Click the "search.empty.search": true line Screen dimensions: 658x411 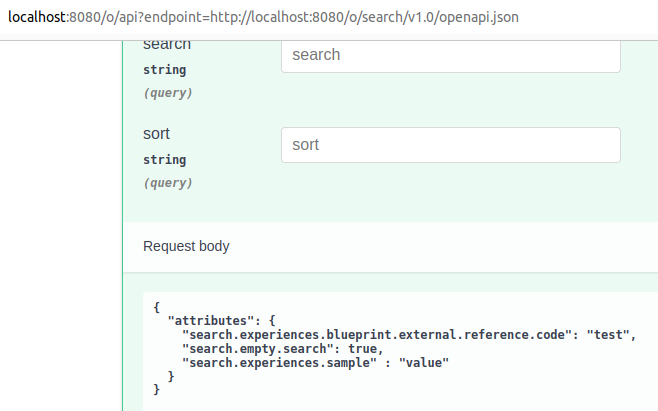coord(282,349)
